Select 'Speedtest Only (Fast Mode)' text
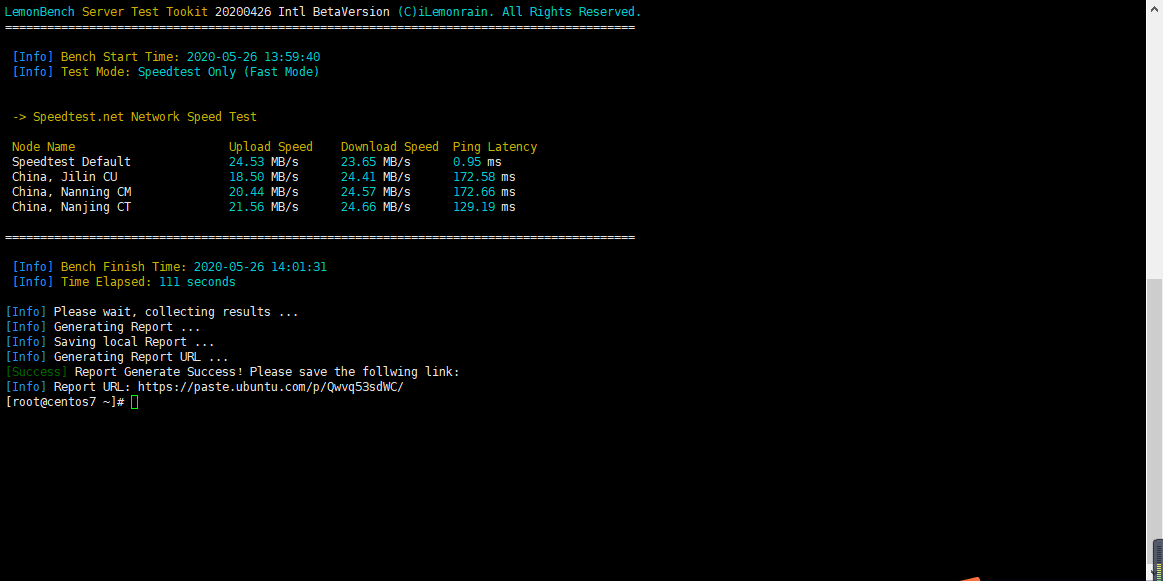 tap(228, 72)
